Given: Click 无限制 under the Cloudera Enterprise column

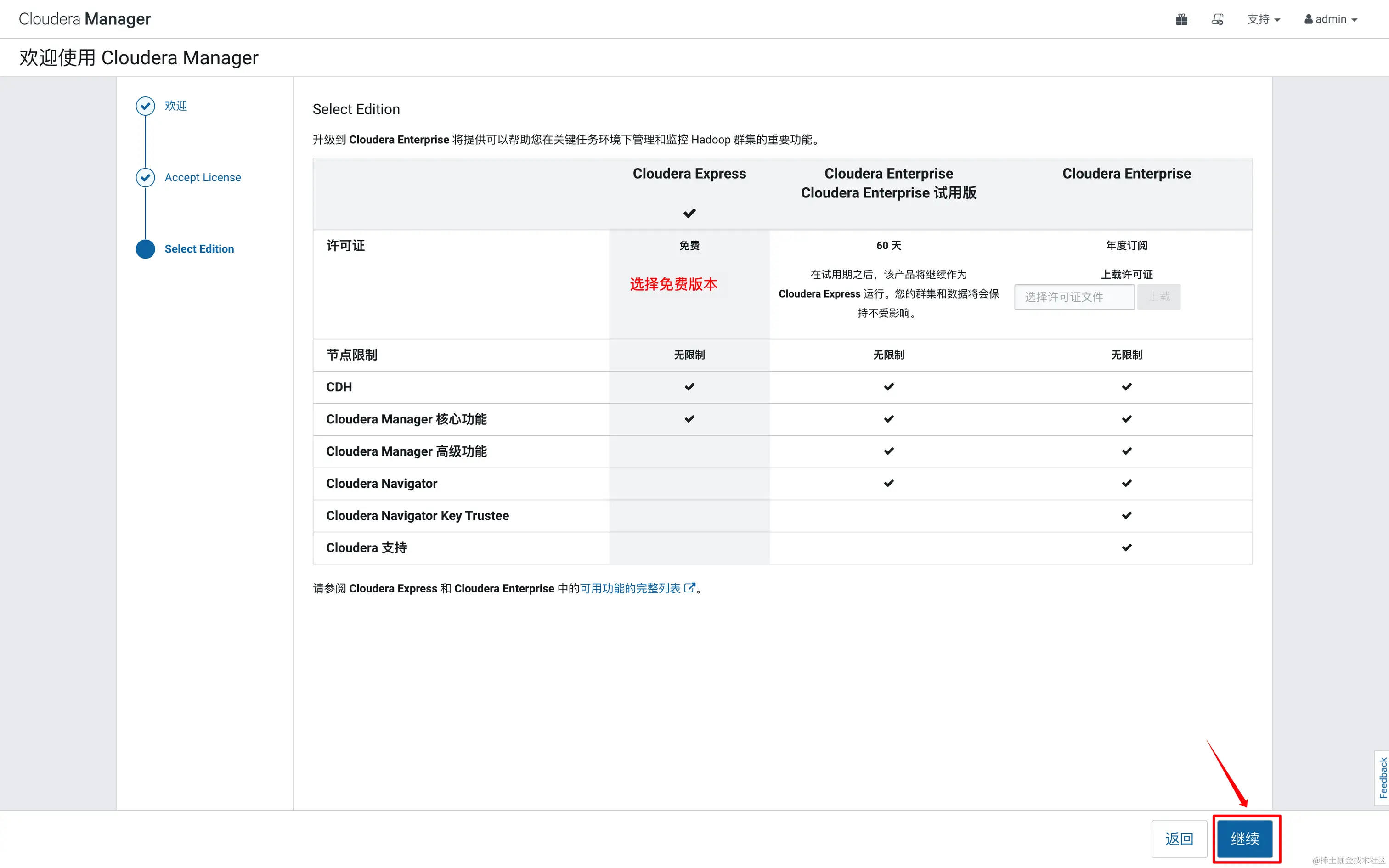Looking at the screenshot, I should click(1126, 355).
